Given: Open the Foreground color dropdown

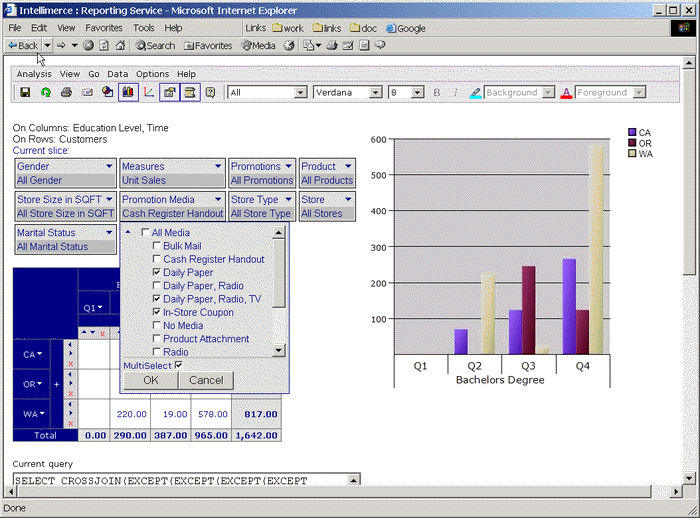Looking at the screenshot, I should click(639, 92).
